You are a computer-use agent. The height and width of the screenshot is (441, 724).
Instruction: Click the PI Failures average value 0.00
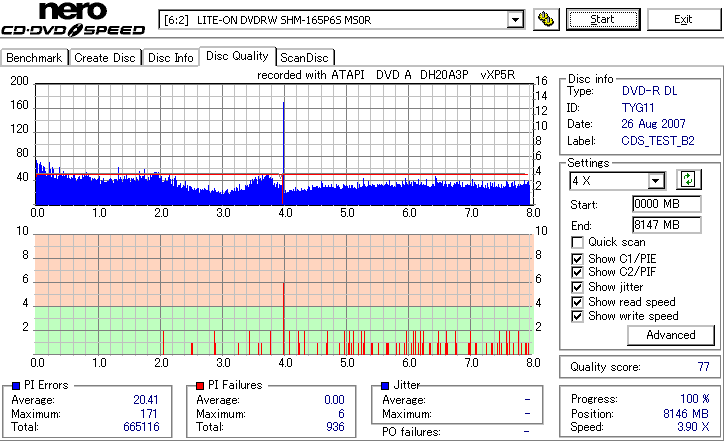(x=334, y=400)
